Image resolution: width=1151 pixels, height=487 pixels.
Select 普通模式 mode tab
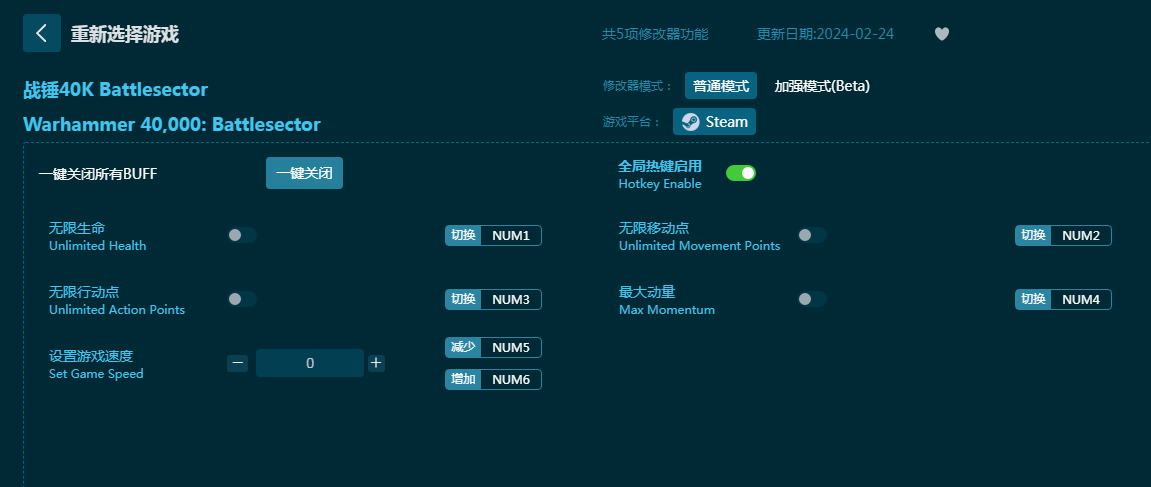coord(721,86)
